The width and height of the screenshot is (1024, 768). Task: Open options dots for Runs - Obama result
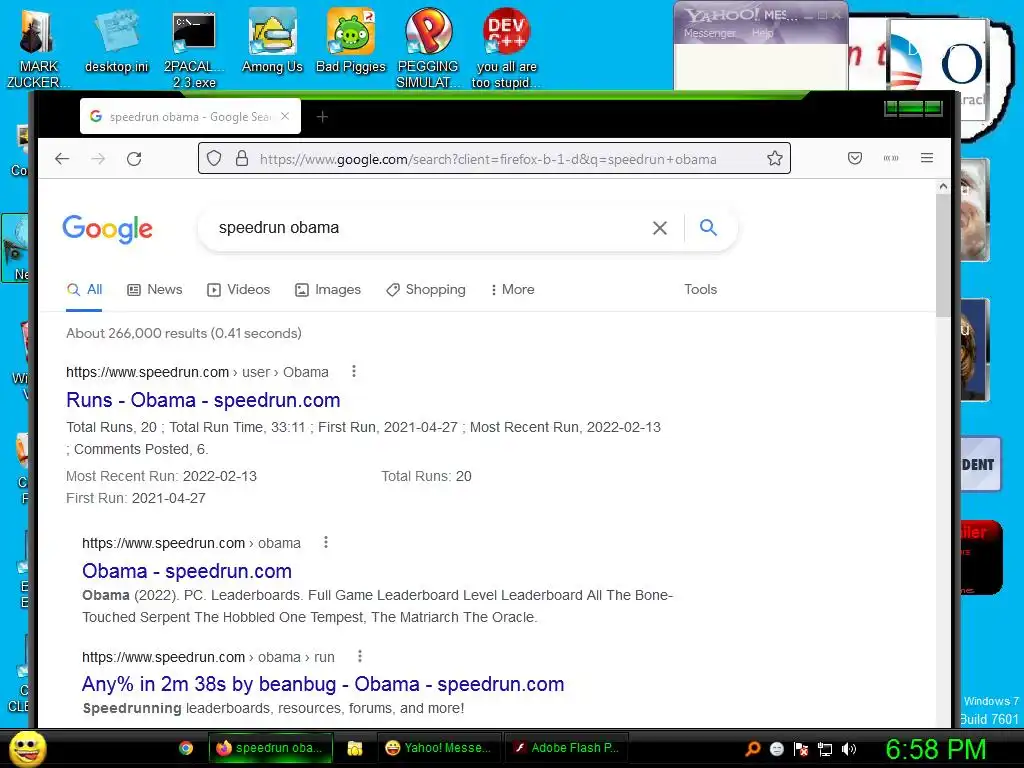[x=354, y=371]
